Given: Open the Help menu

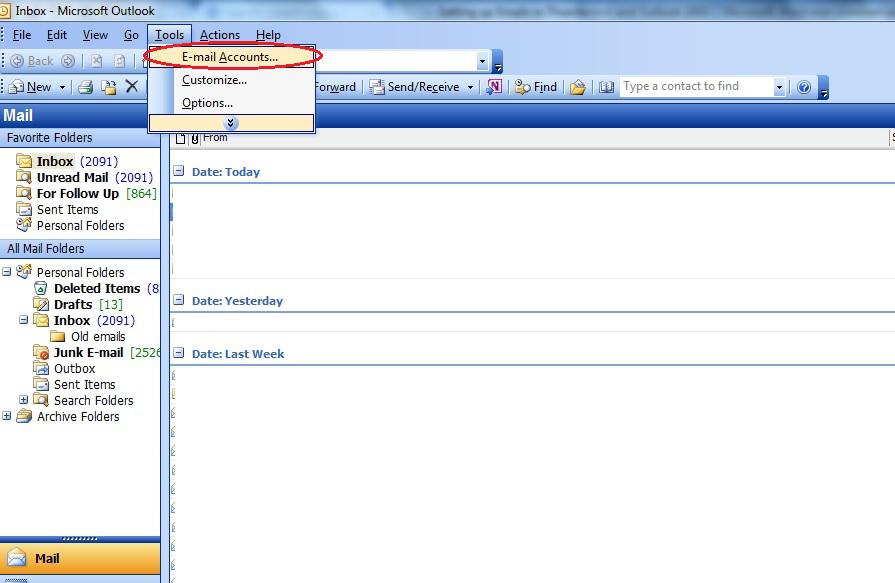Looking at the screenshot, I should [268, 35].
